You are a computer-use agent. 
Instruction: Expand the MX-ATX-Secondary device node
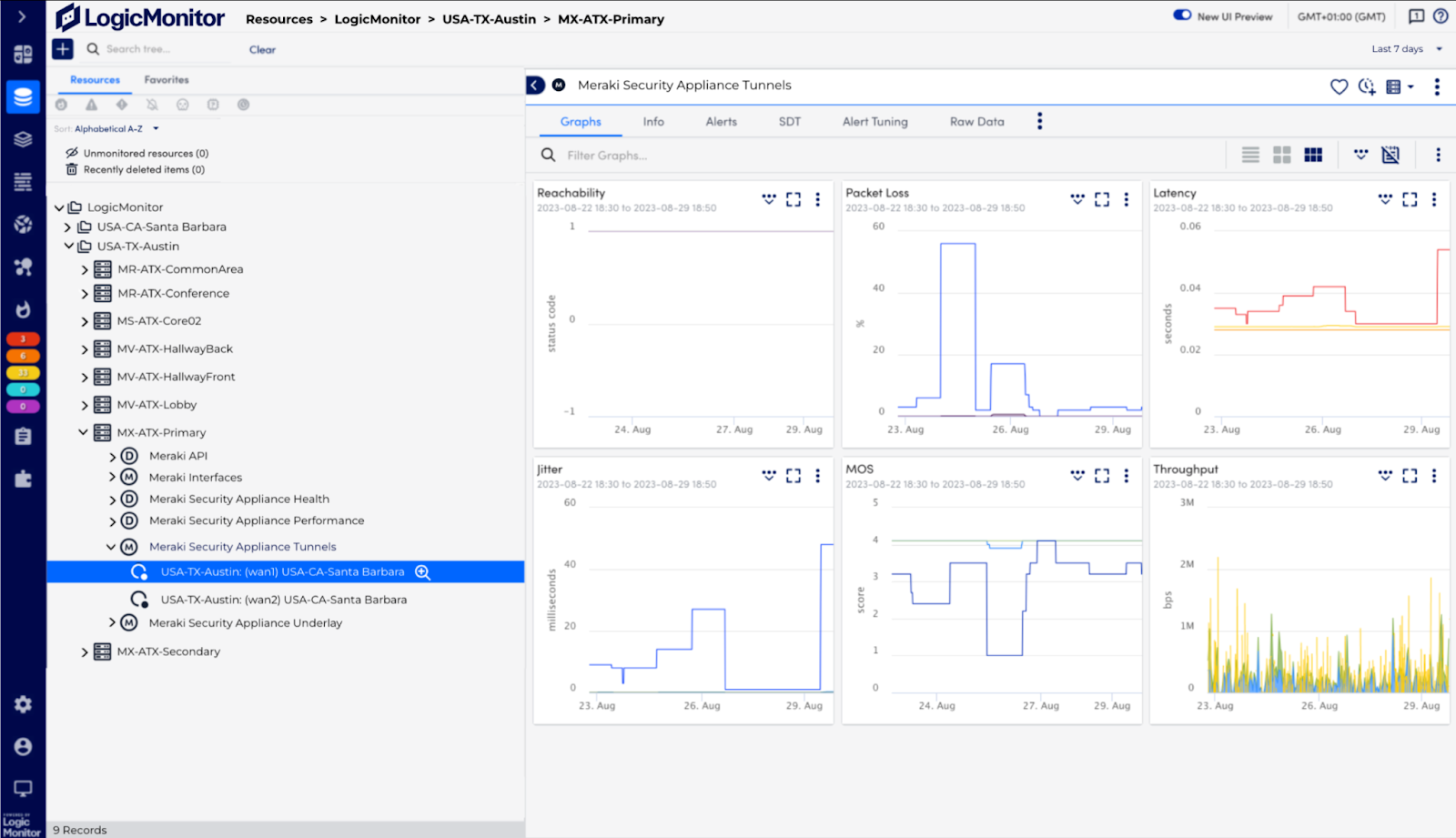pos(83,651)
